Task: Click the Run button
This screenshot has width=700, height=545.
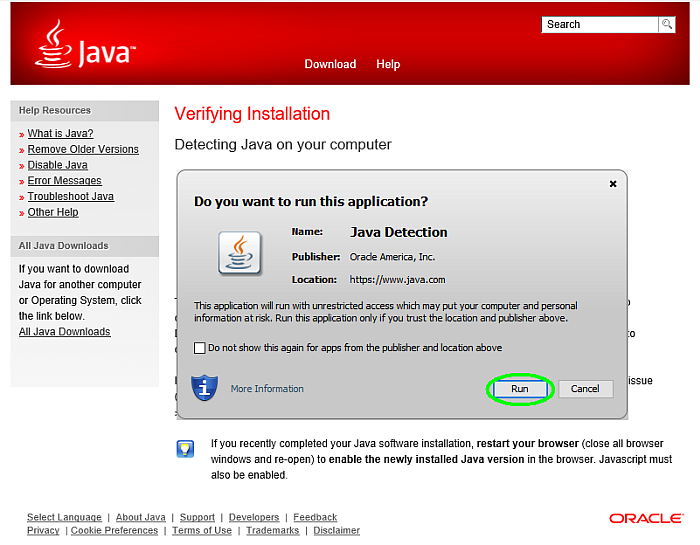Action: (x=520, y=389)
